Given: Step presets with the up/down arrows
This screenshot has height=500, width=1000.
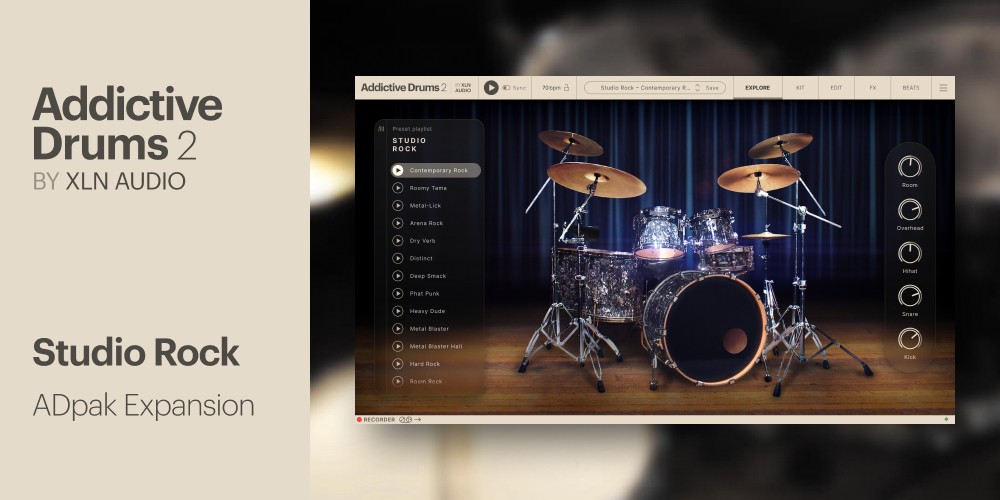Looking at the screenshot, I should coord(697,88).
